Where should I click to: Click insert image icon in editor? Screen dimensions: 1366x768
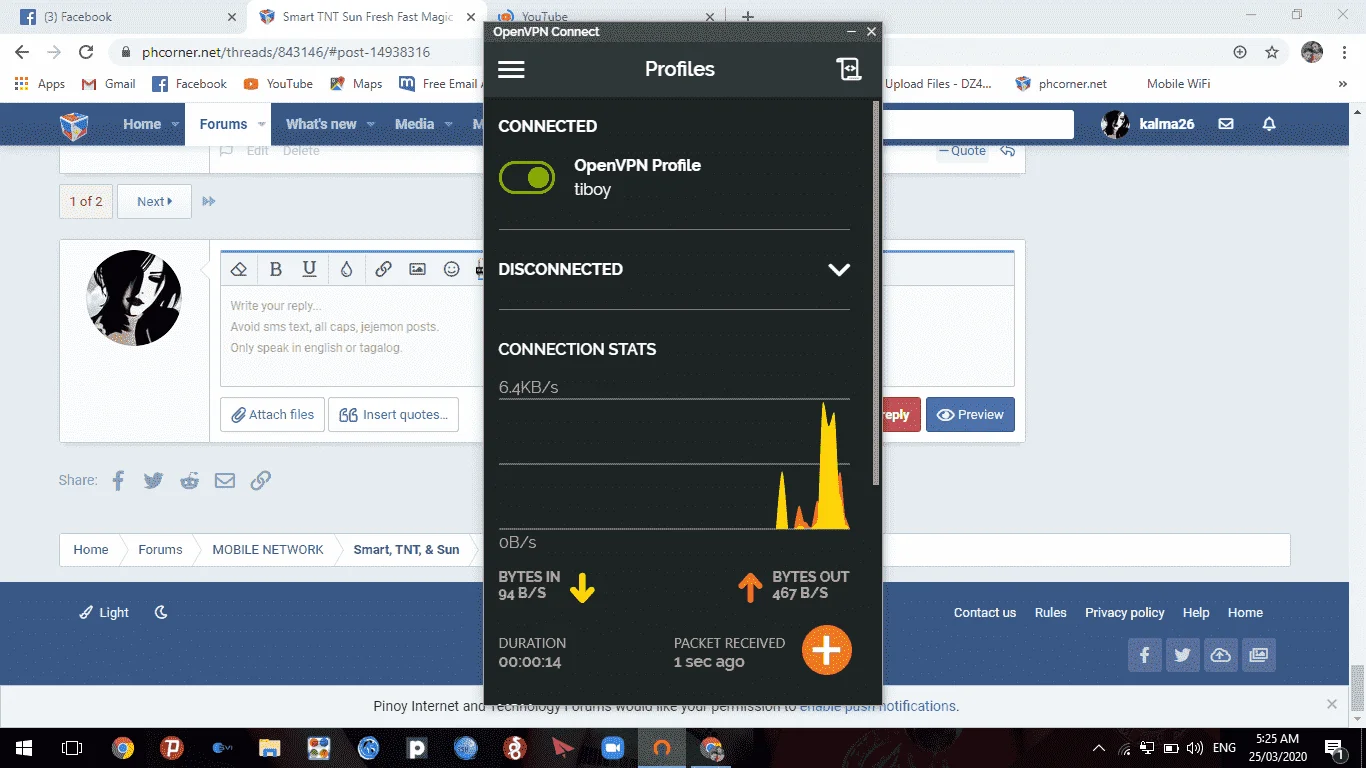point(418,269)
